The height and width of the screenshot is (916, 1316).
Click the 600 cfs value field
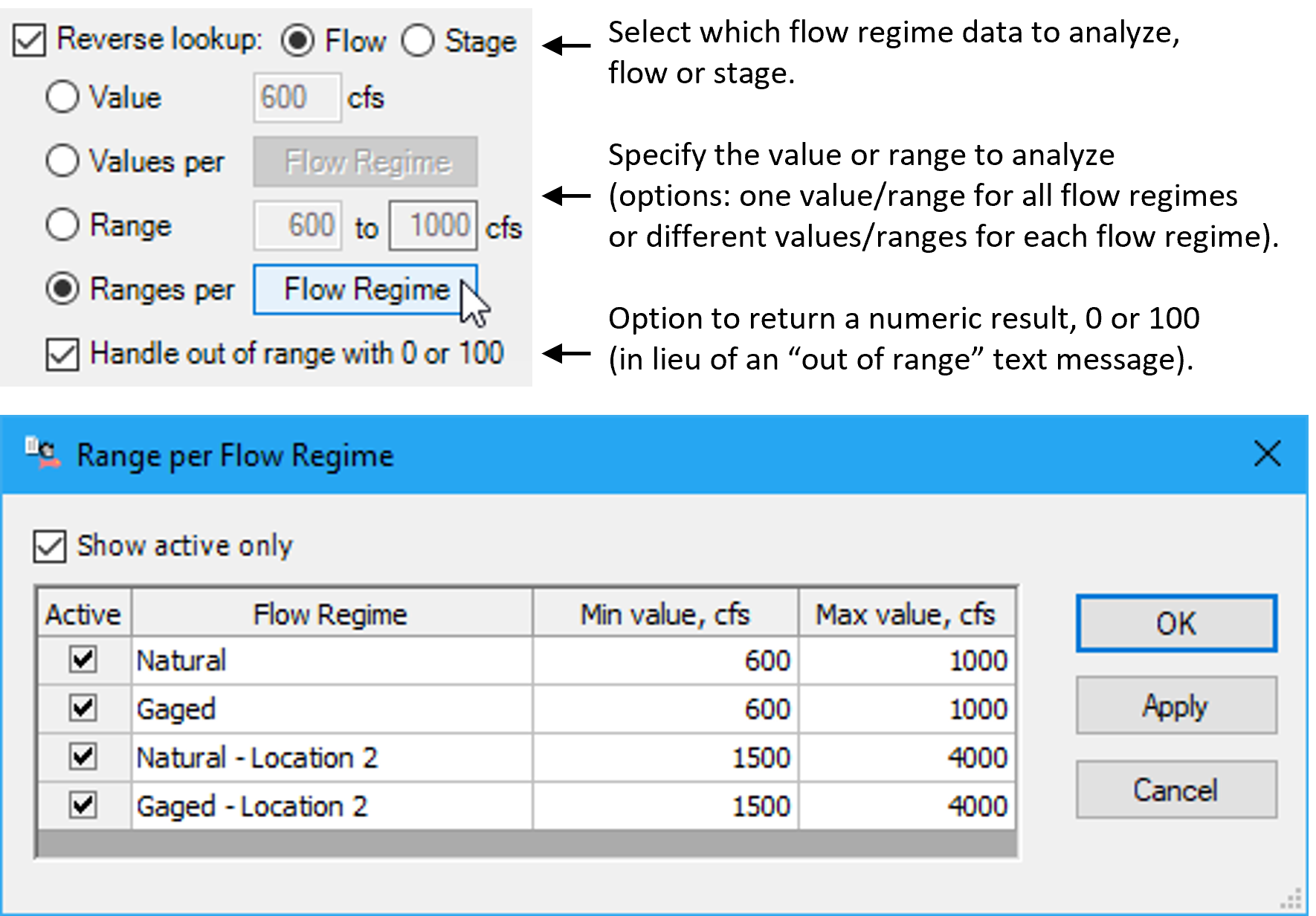coord(296,97)
